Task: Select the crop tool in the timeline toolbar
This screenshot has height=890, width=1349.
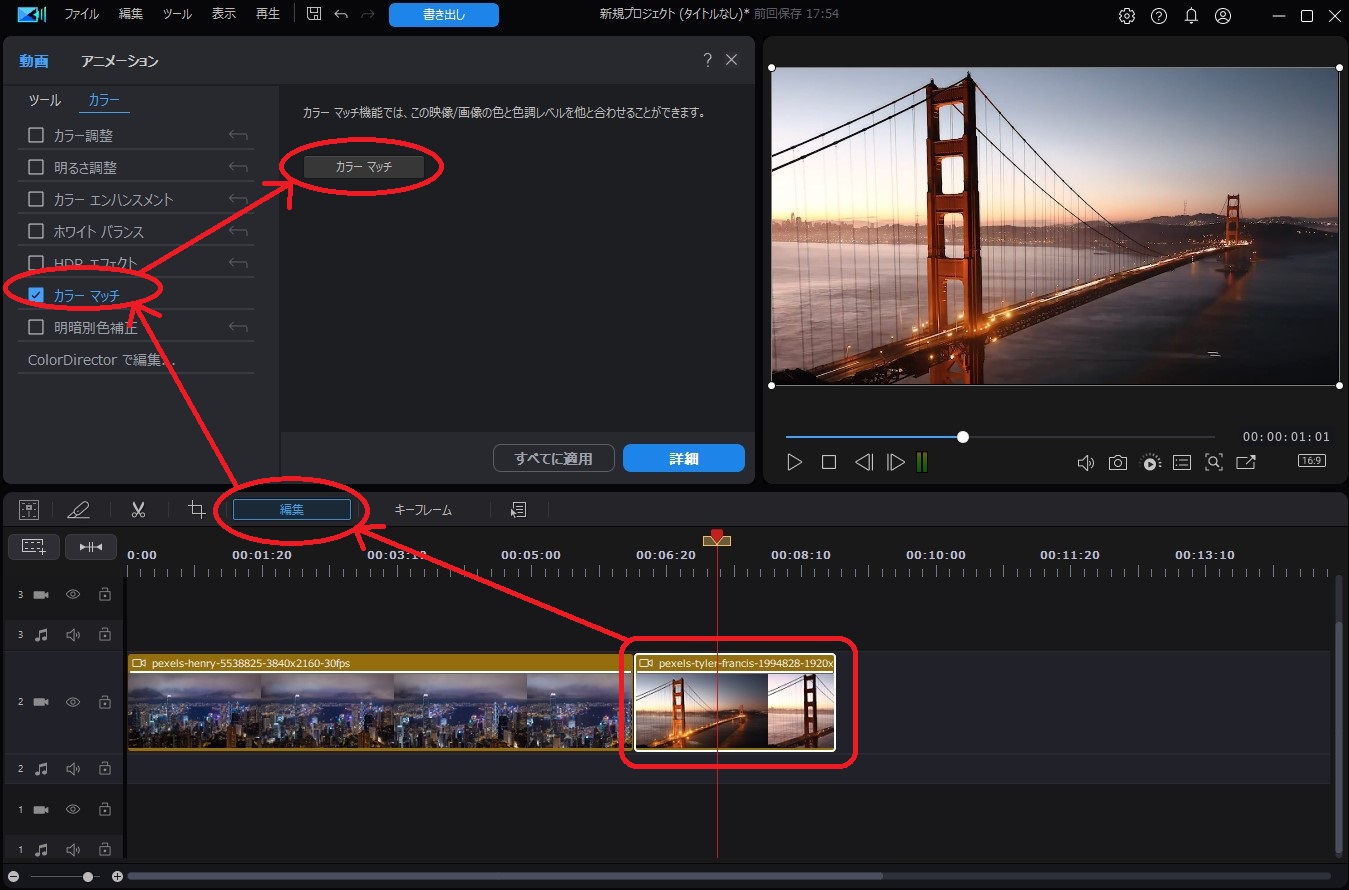Action: click(x=196, y=509)
